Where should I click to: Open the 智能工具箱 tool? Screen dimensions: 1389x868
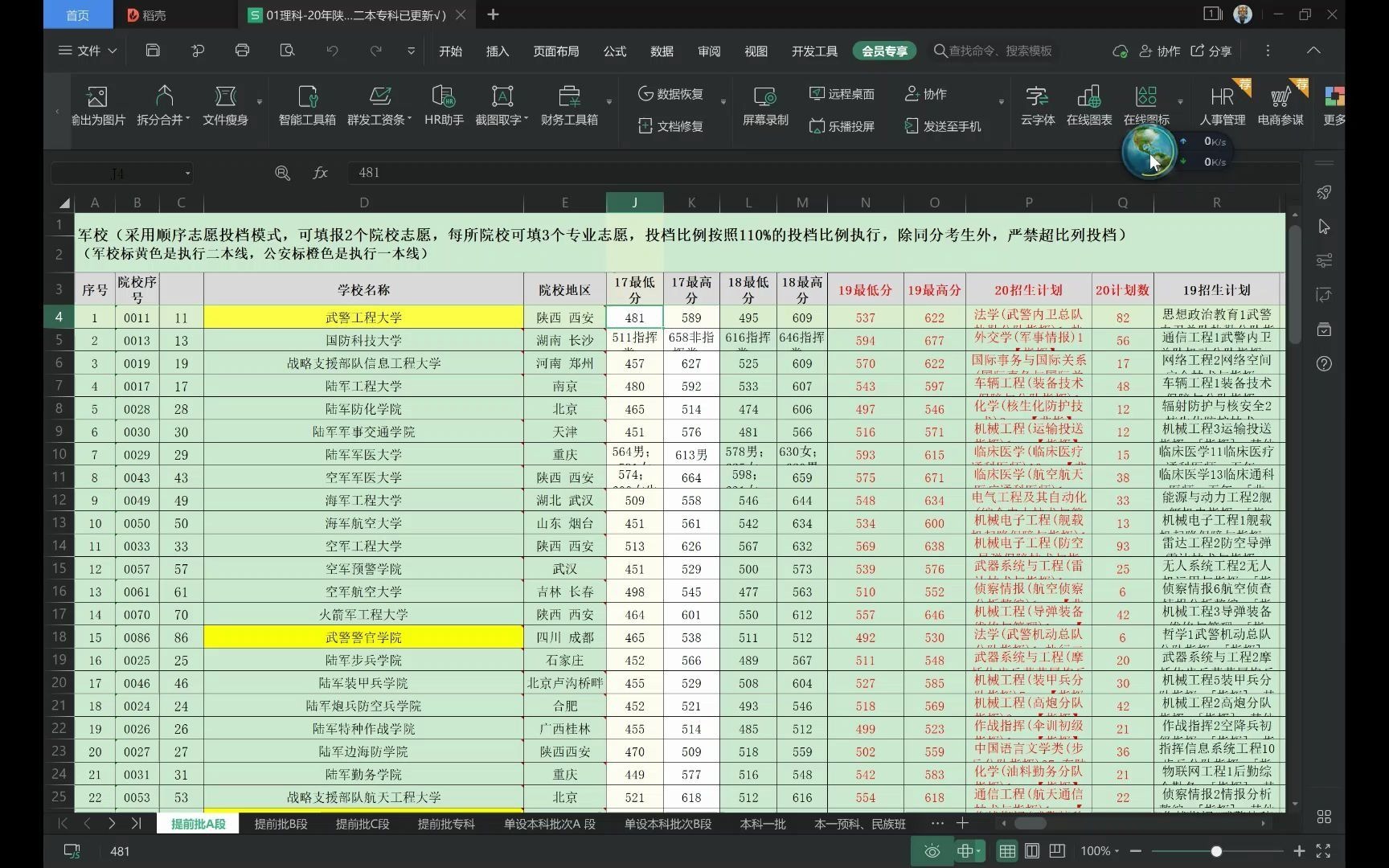pyautogui.click(x=307, y=106)
